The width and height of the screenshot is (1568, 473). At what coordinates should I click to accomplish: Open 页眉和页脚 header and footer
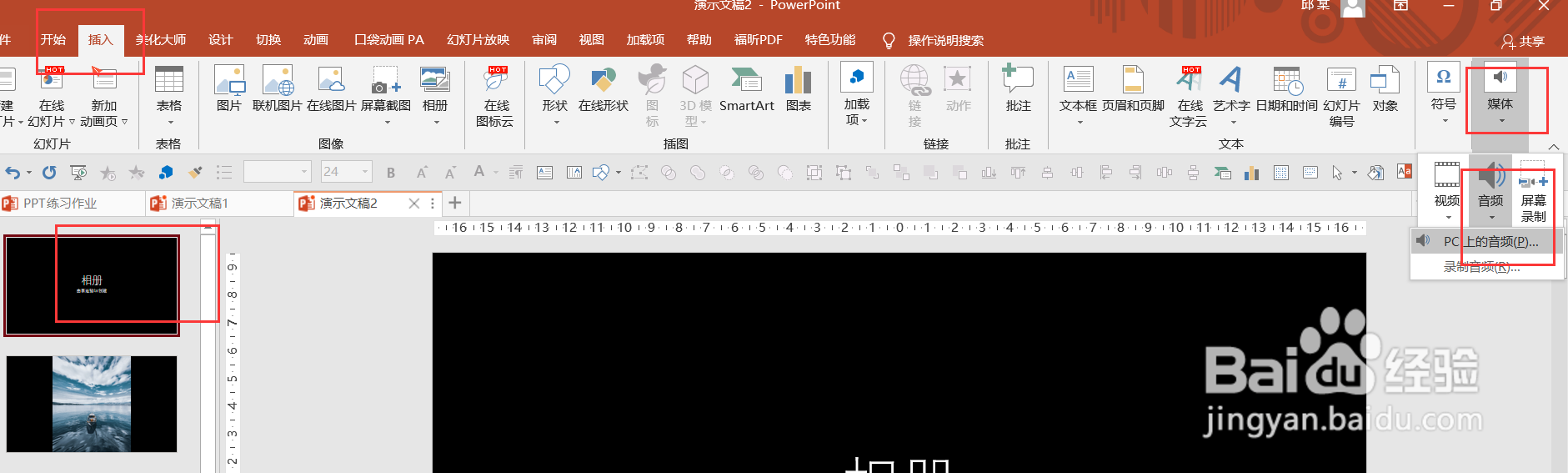1133,88
